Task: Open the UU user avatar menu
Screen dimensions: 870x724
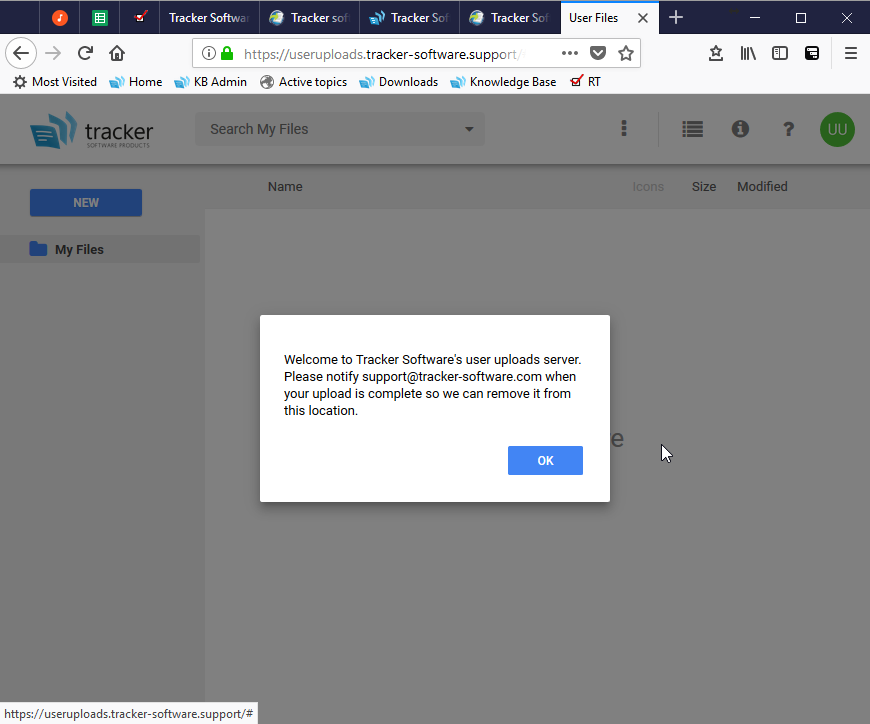Action: point(837,129)
